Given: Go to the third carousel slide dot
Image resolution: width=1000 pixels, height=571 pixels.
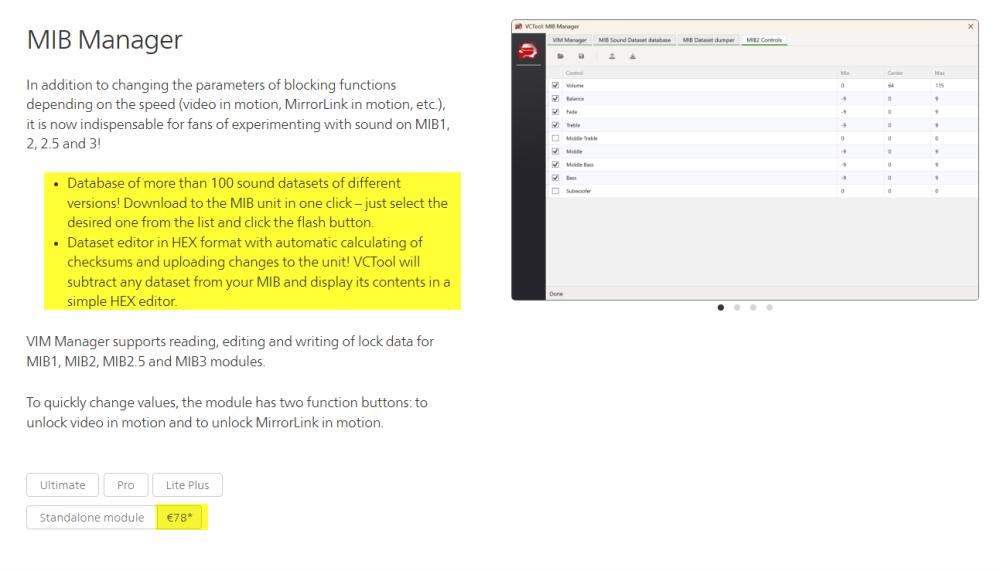Looking at the screenshot, I should click(753, 308).
